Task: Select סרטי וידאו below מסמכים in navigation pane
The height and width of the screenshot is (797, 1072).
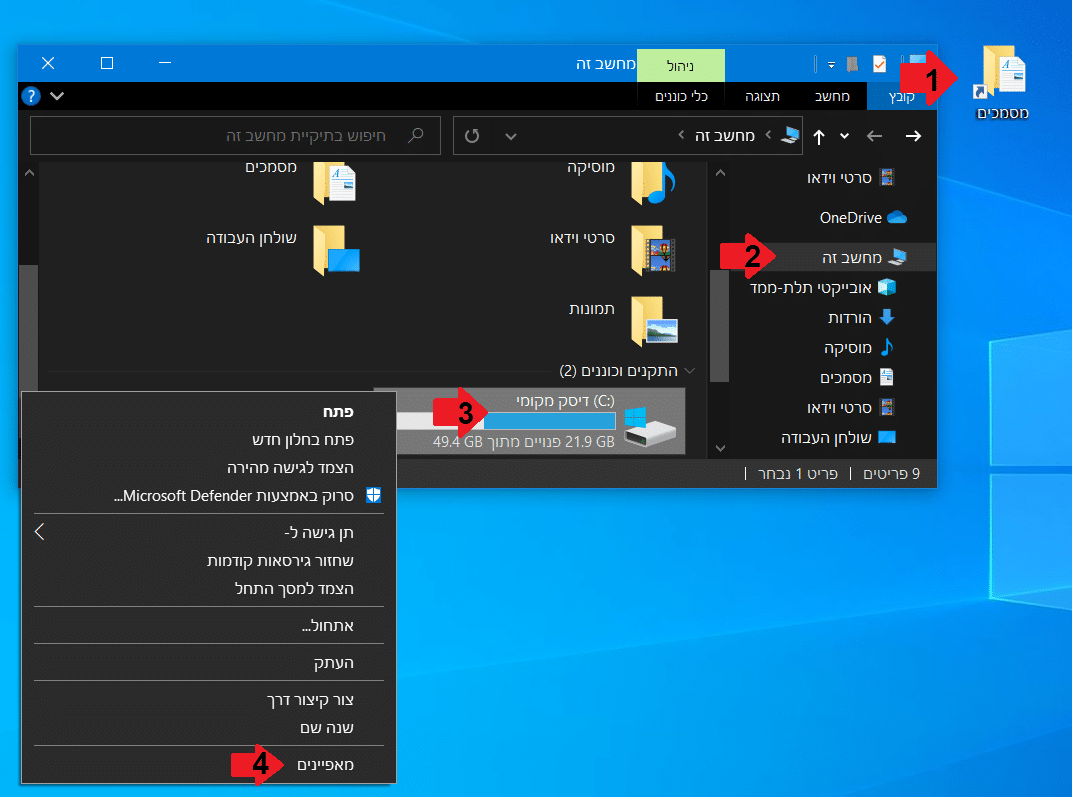Action: [x=850, y=407]
